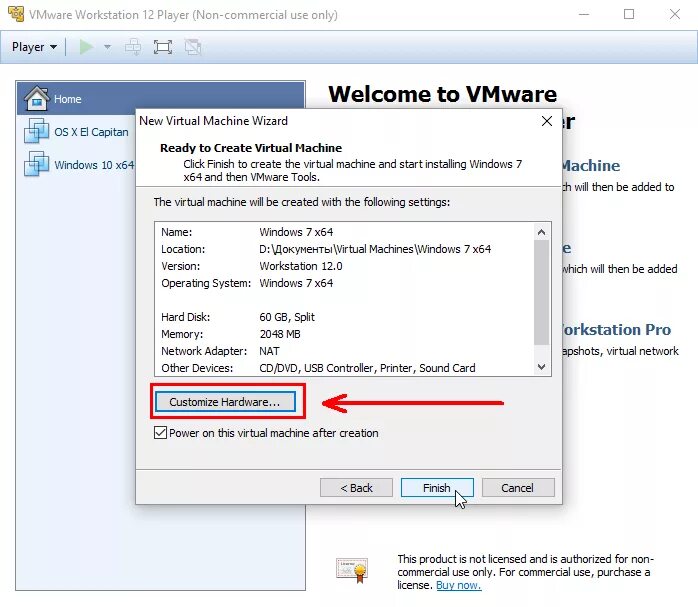Click the settings list scroll up arrow
Screen dimensions: 698x607
541,232
